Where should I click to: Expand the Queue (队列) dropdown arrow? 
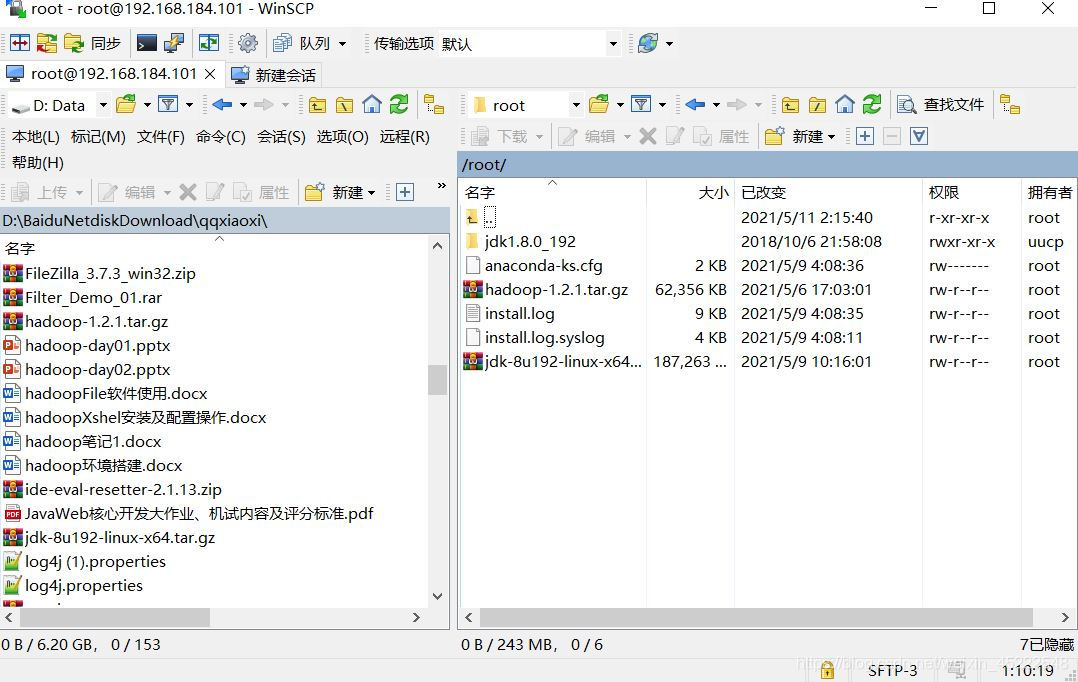342,44
